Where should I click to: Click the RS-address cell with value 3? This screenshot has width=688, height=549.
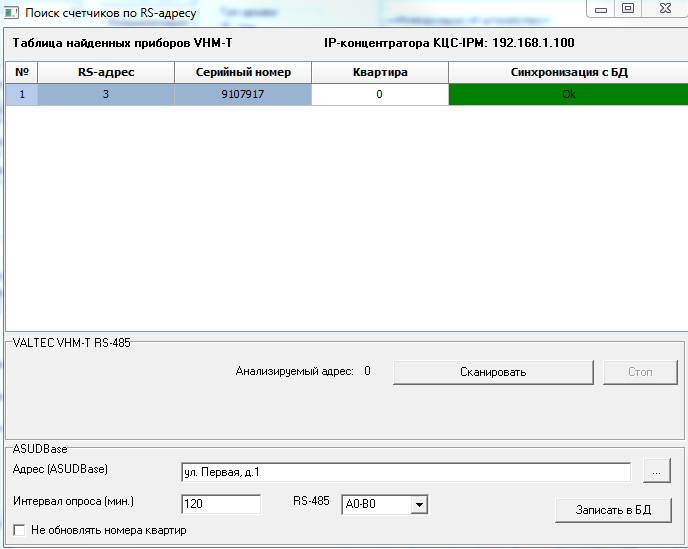[x=106, y=94]
